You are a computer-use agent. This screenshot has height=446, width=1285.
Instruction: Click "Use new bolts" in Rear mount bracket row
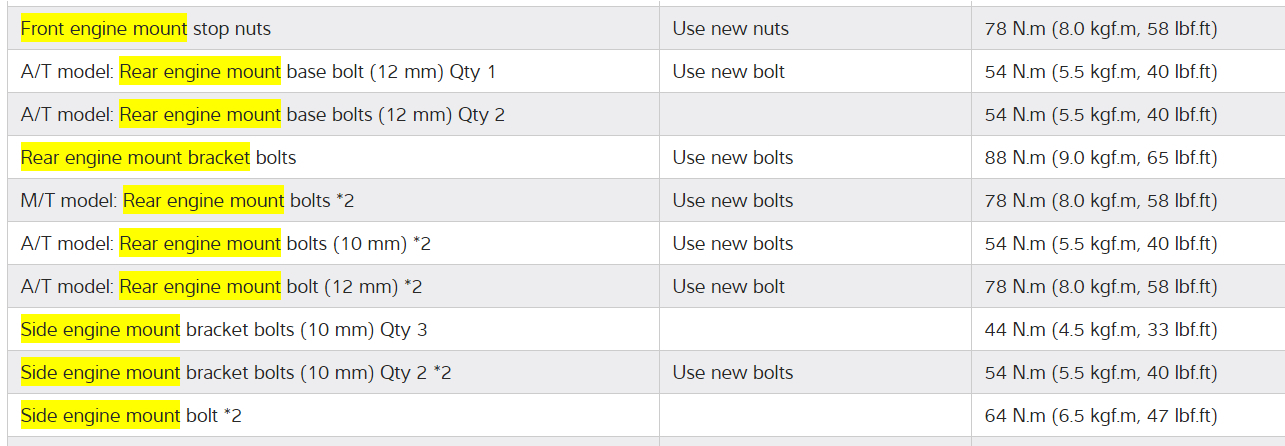click(x=732, y=158)
